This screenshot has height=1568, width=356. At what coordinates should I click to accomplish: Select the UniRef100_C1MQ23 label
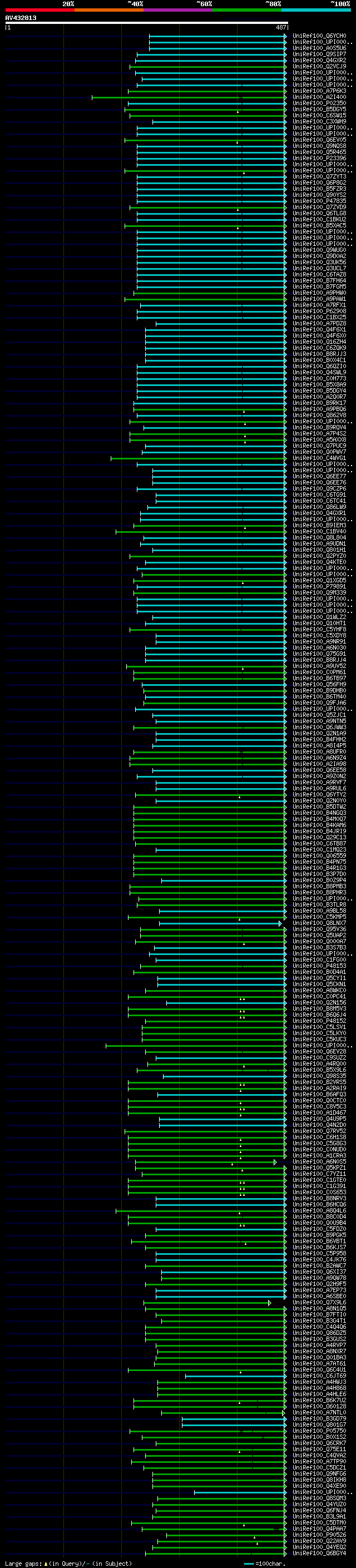pos(319,850)
